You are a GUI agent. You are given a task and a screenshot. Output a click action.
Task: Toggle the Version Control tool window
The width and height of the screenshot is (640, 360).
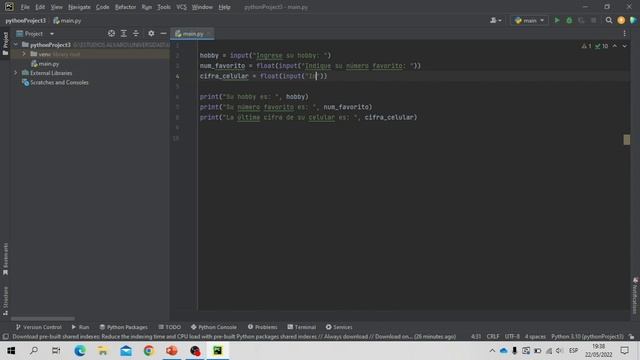pos(38,327)
